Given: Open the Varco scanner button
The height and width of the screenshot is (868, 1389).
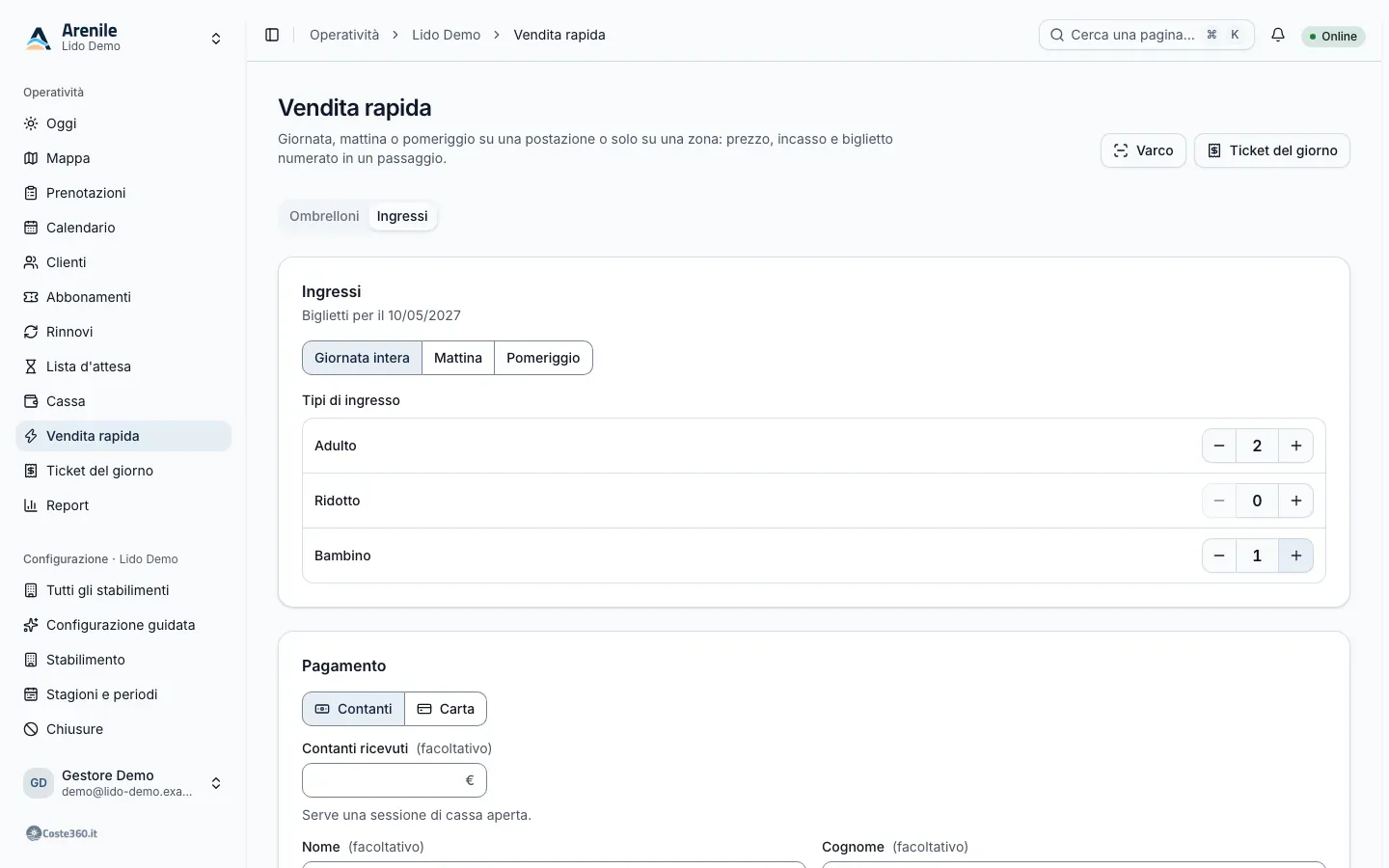Looking at the screenshot, I should coord(1143,150).
